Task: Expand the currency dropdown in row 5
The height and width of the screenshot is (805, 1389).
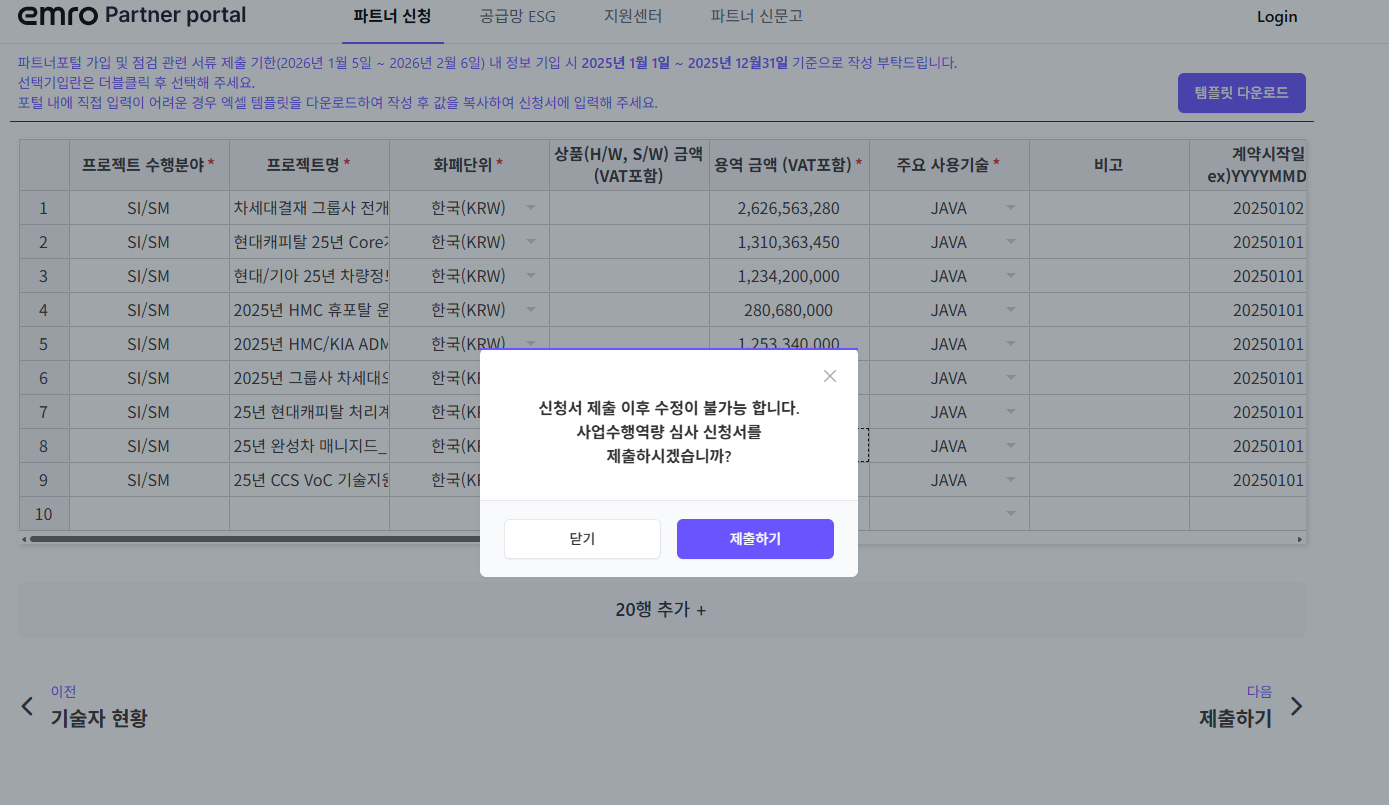Action: [530, 343]
